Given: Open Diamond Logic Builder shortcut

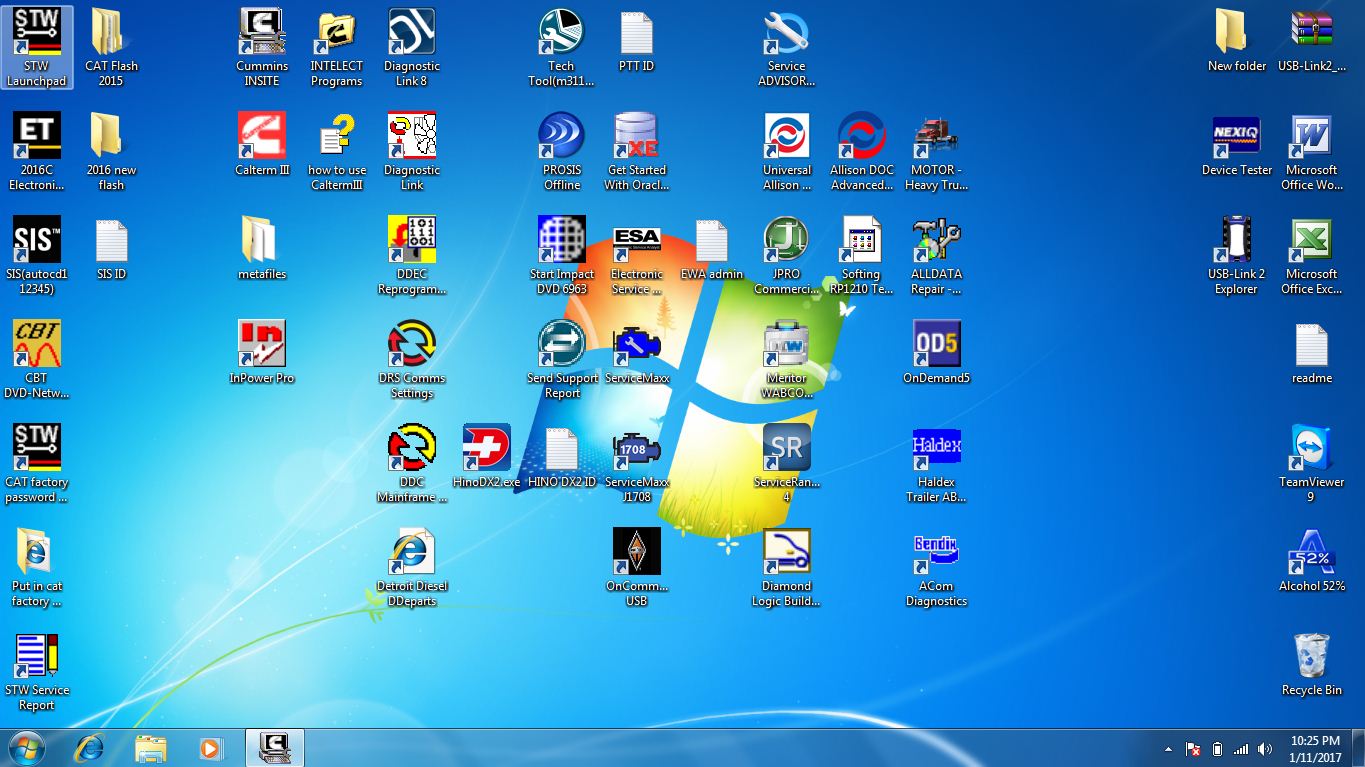Looking at the screenshot, I should [x=787, y=567].
